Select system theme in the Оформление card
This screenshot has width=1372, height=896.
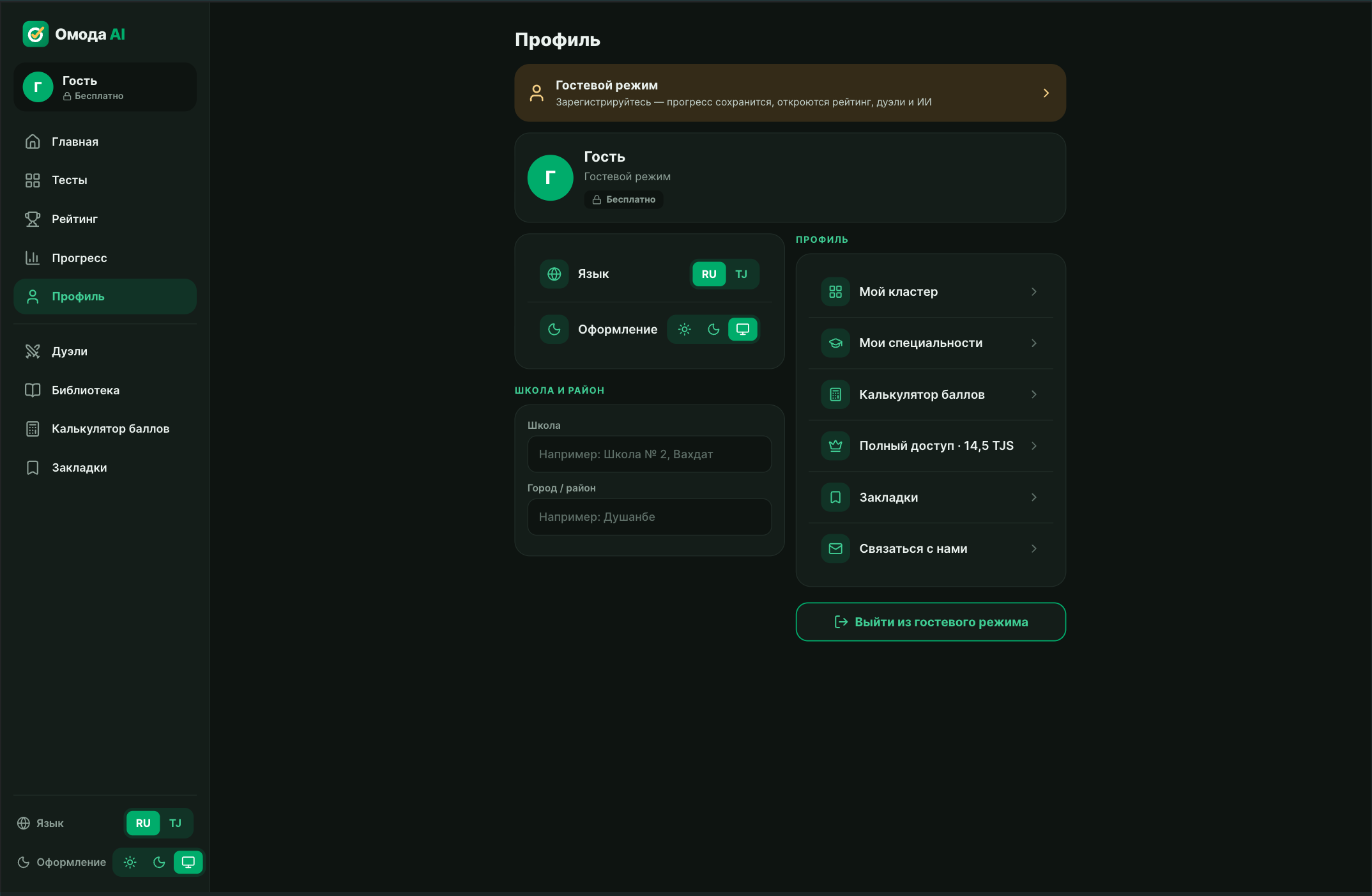(743, 329)
